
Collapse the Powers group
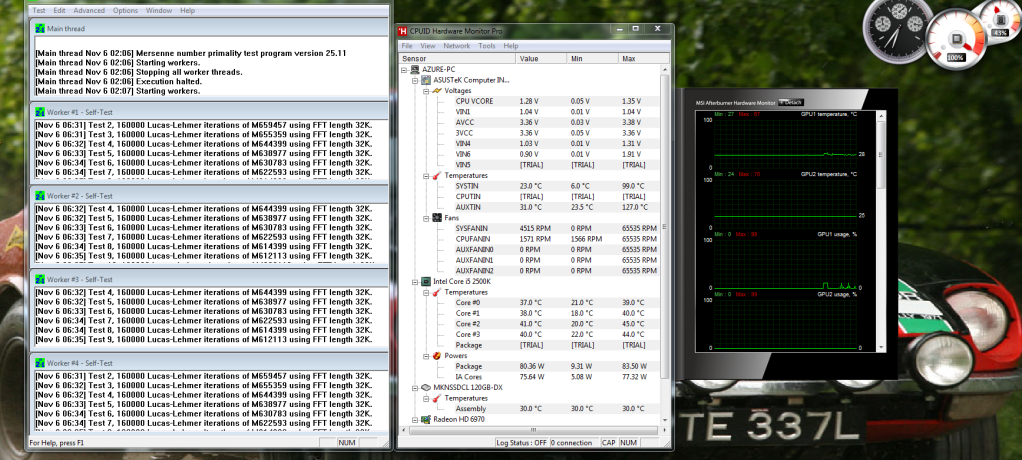(426, 356)
